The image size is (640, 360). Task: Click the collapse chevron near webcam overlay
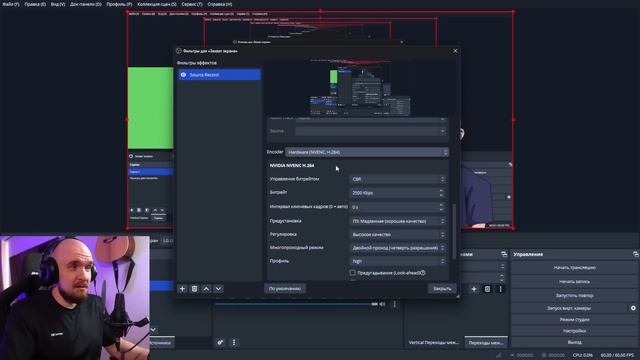[x=153, y=329]
